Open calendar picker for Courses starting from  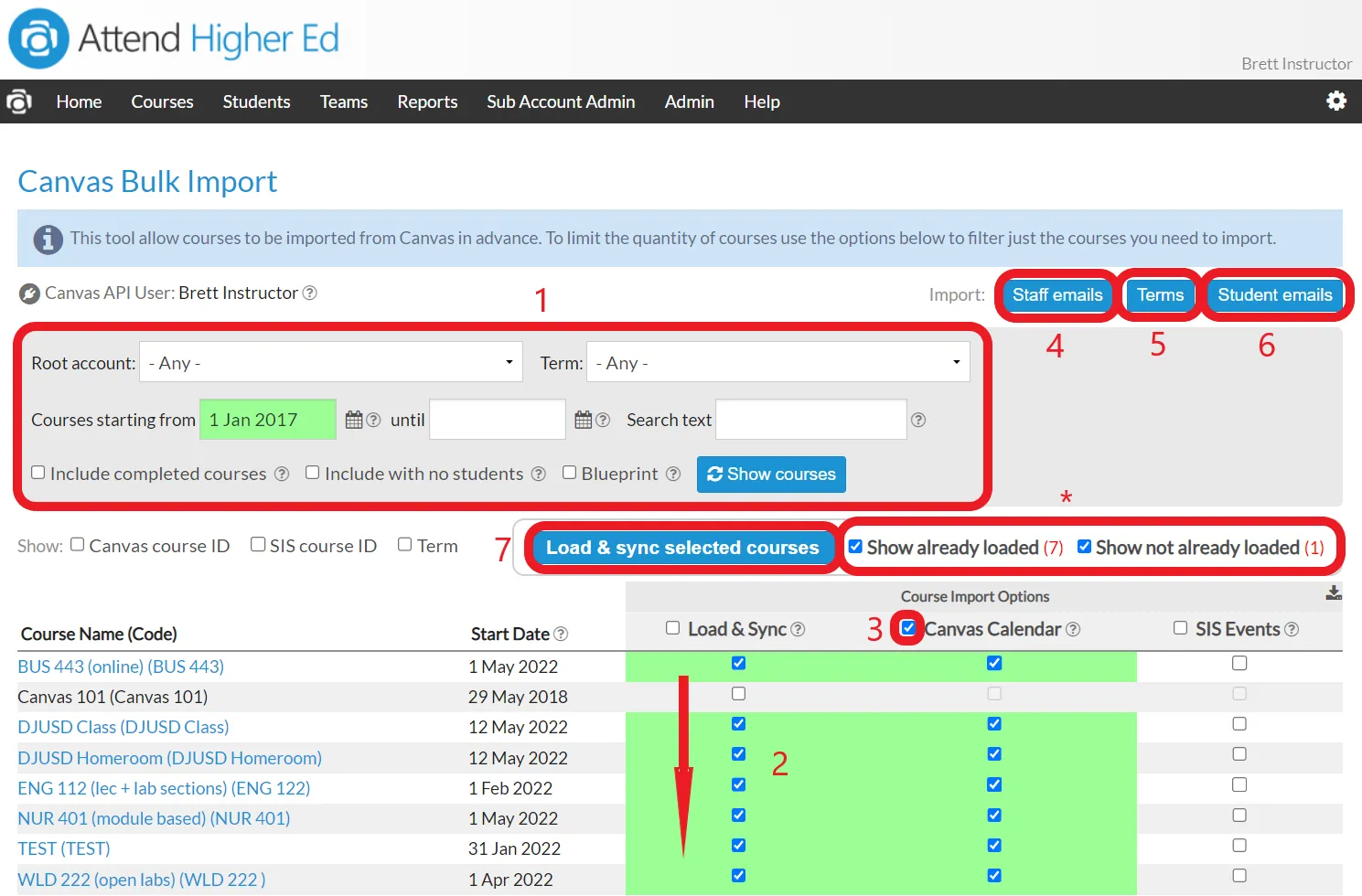[x=354, y=420]
